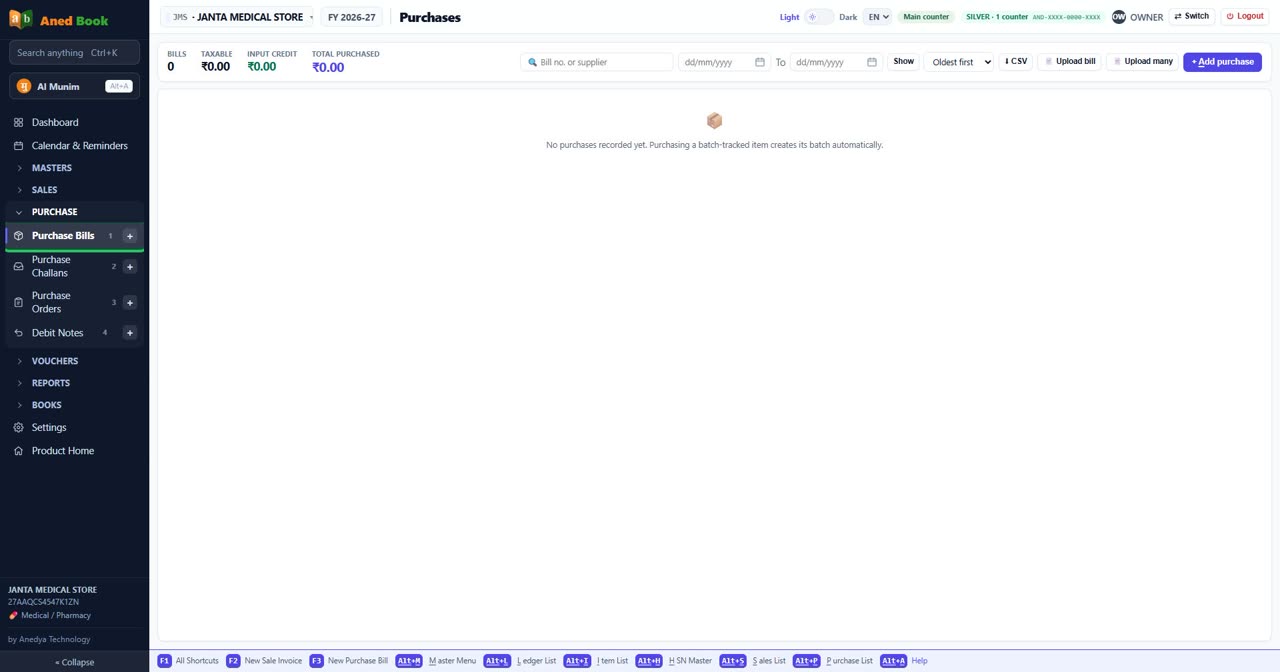Viewport: 1280px width, 672px height.
Task: Click the Aned Book logo icon
Action: pyautogui.click(x=21, y=20)
